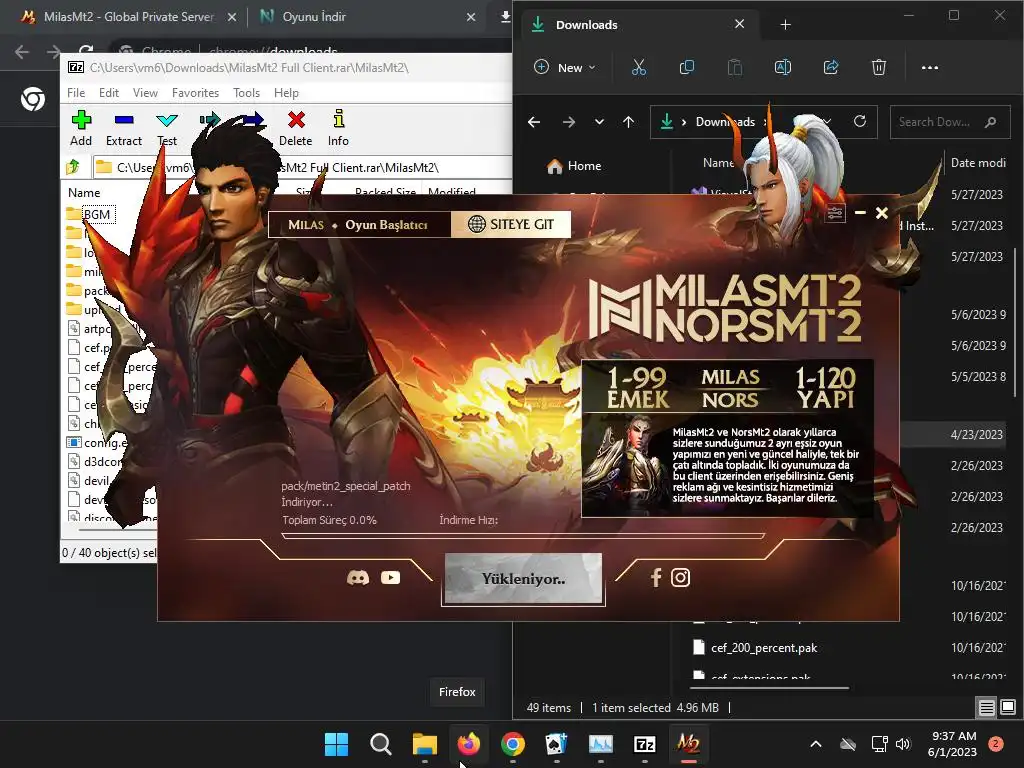Go back in Explorer navigation
Viewport: 1024px width, 768px height.
(x=534, y=122)
